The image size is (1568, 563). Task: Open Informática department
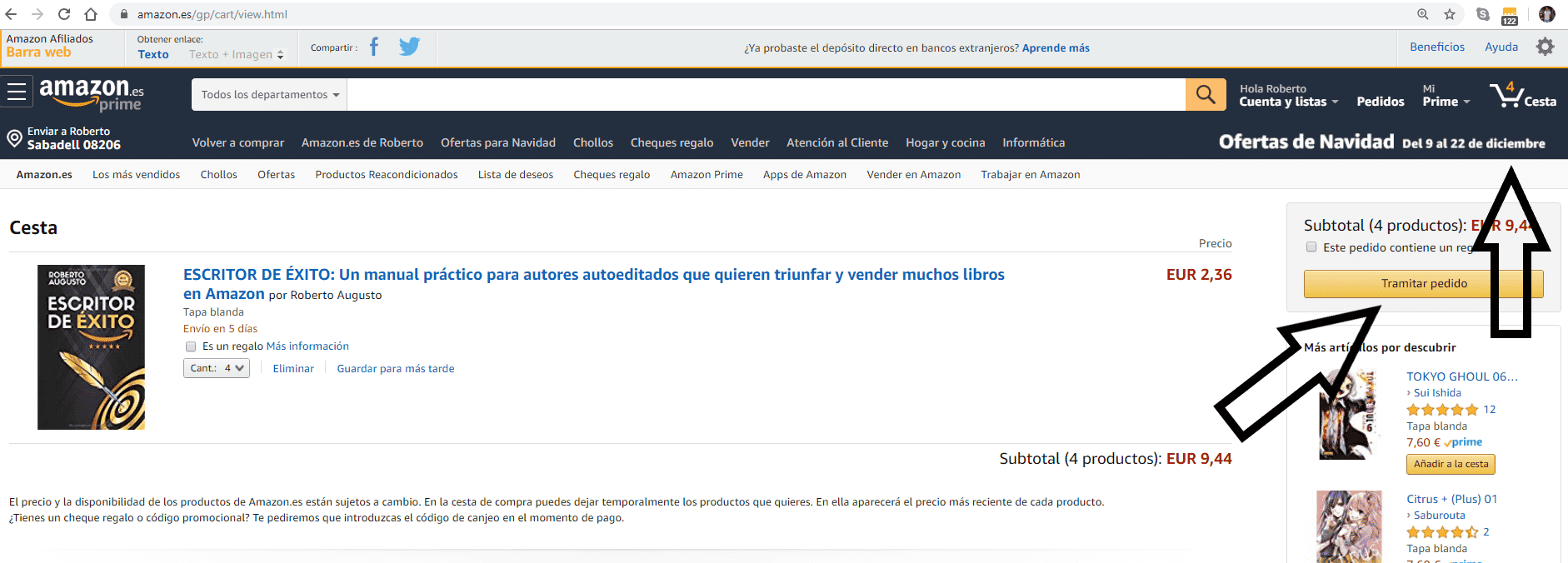(1034, 142)
